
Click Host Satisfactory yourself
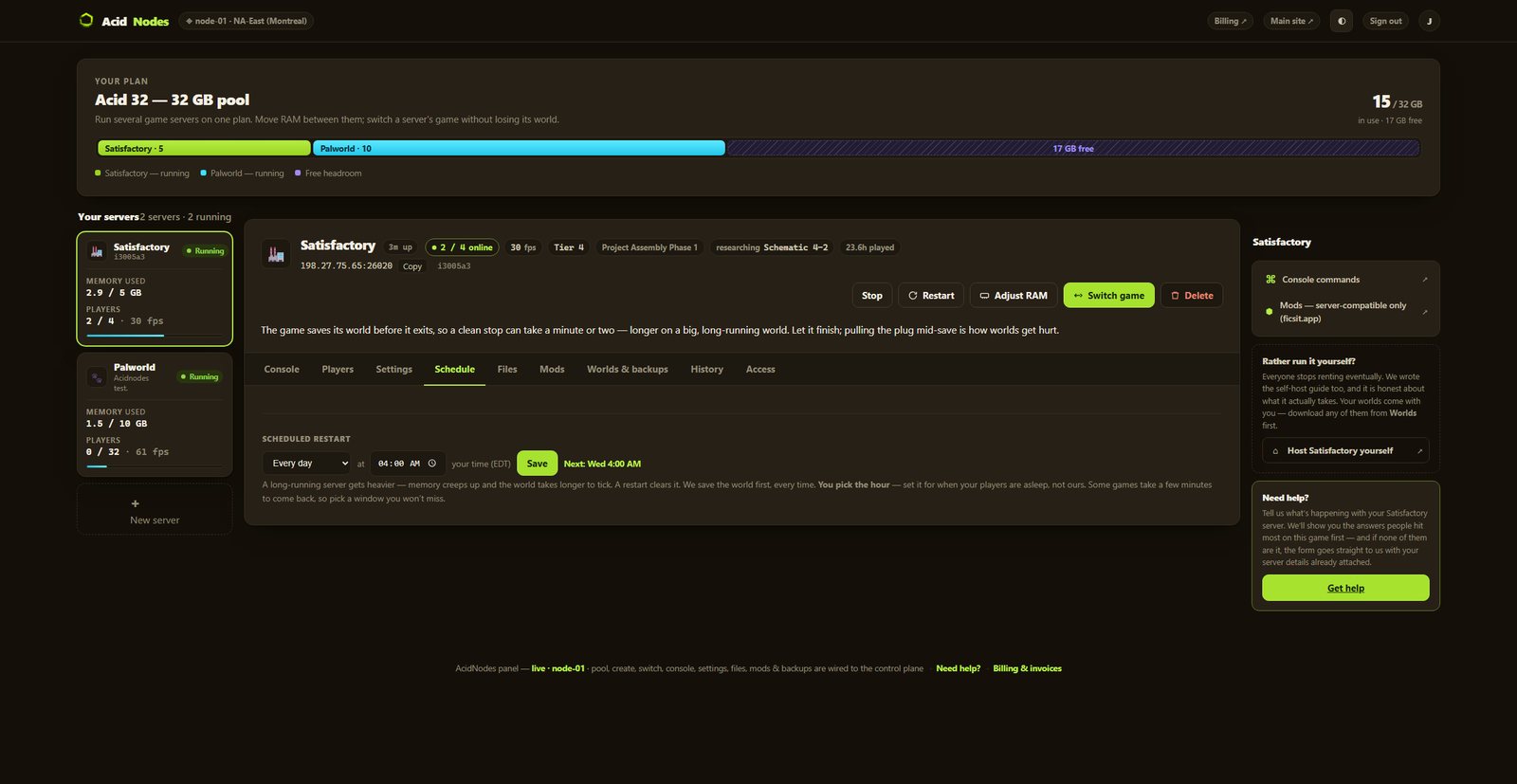[1345, 451]
